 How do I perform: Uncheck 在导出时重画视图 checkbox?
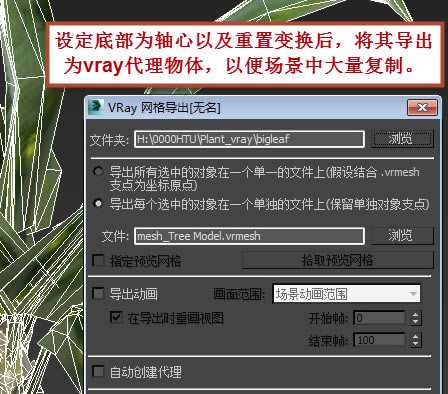click(116, 317)
